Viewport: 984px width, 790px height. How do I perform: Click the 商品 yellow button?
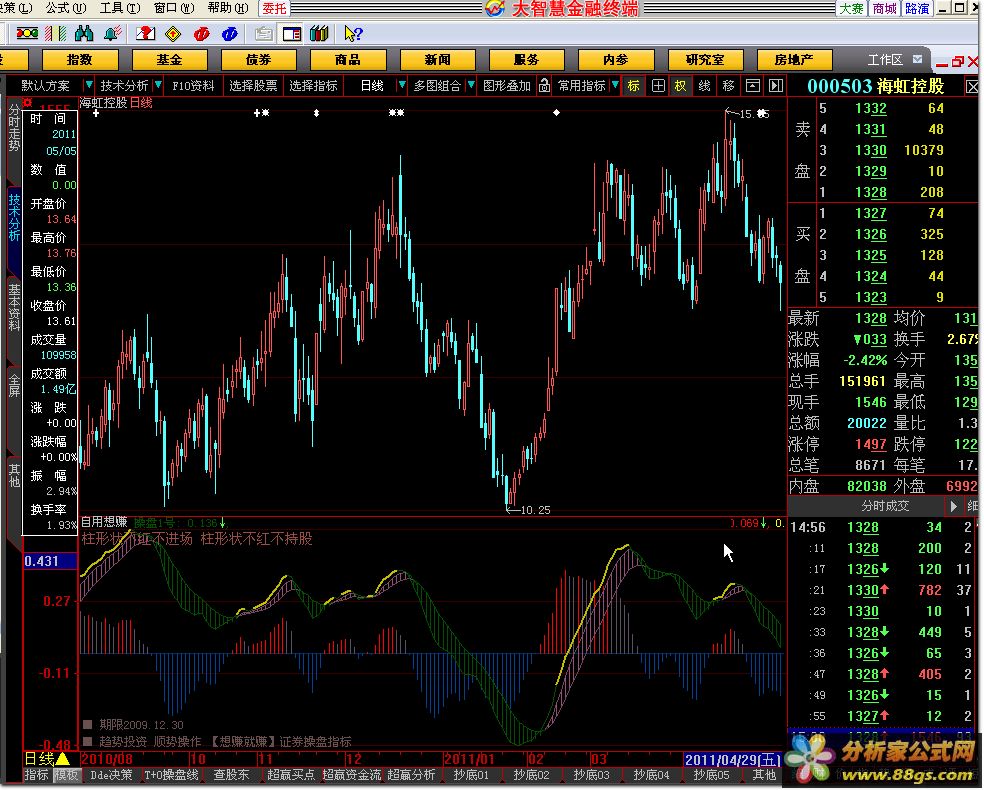[x=348, y=60]
